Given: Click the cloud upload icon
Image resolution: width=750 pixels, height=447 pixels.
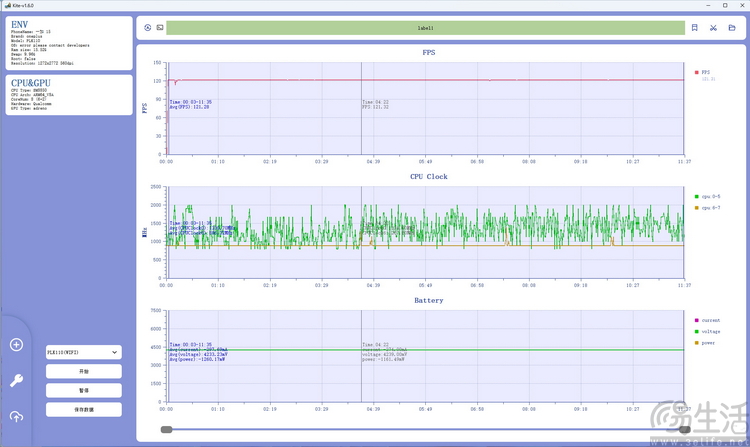Looking at the screenshot, I should (x=16, y=416).
